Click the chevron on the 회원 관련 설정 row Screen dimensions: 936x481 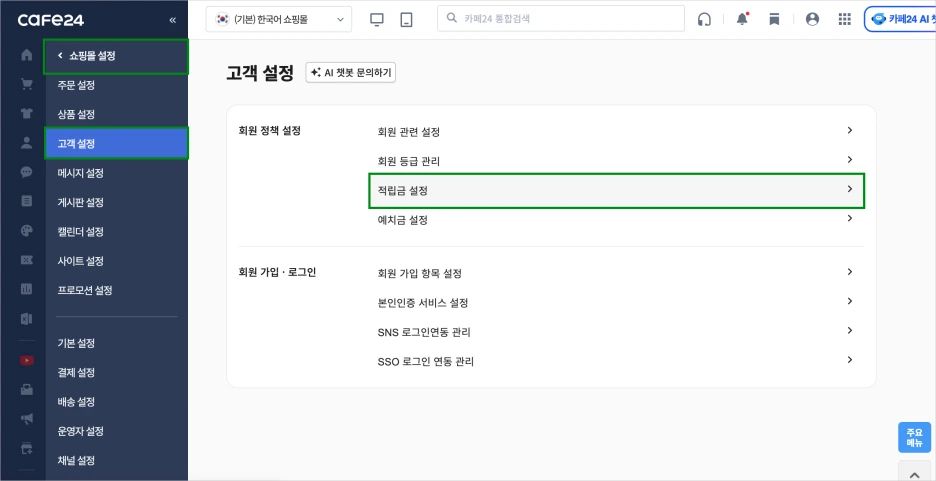850,130
